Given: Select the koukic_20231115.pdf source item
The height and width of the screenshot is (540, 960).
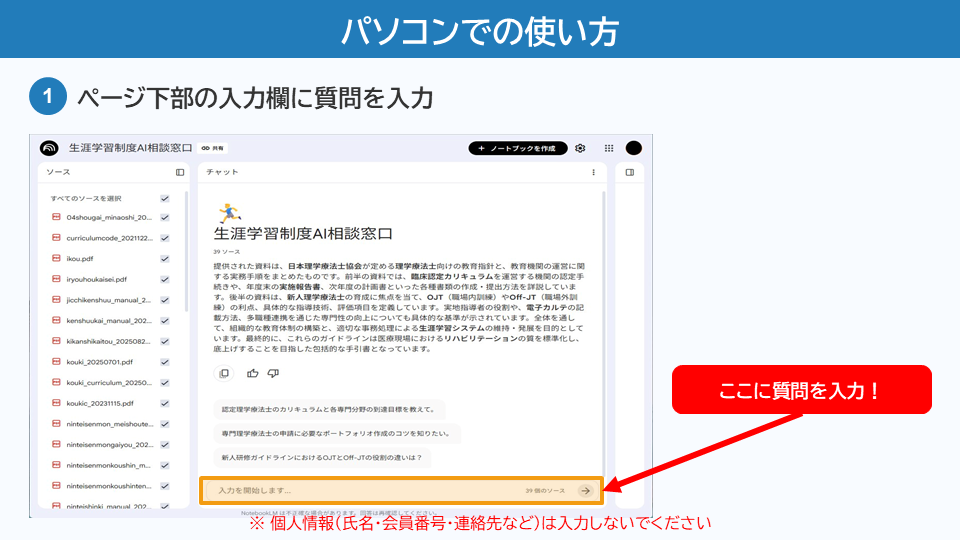Looking at the screenshot, I should tap(99, 403).
